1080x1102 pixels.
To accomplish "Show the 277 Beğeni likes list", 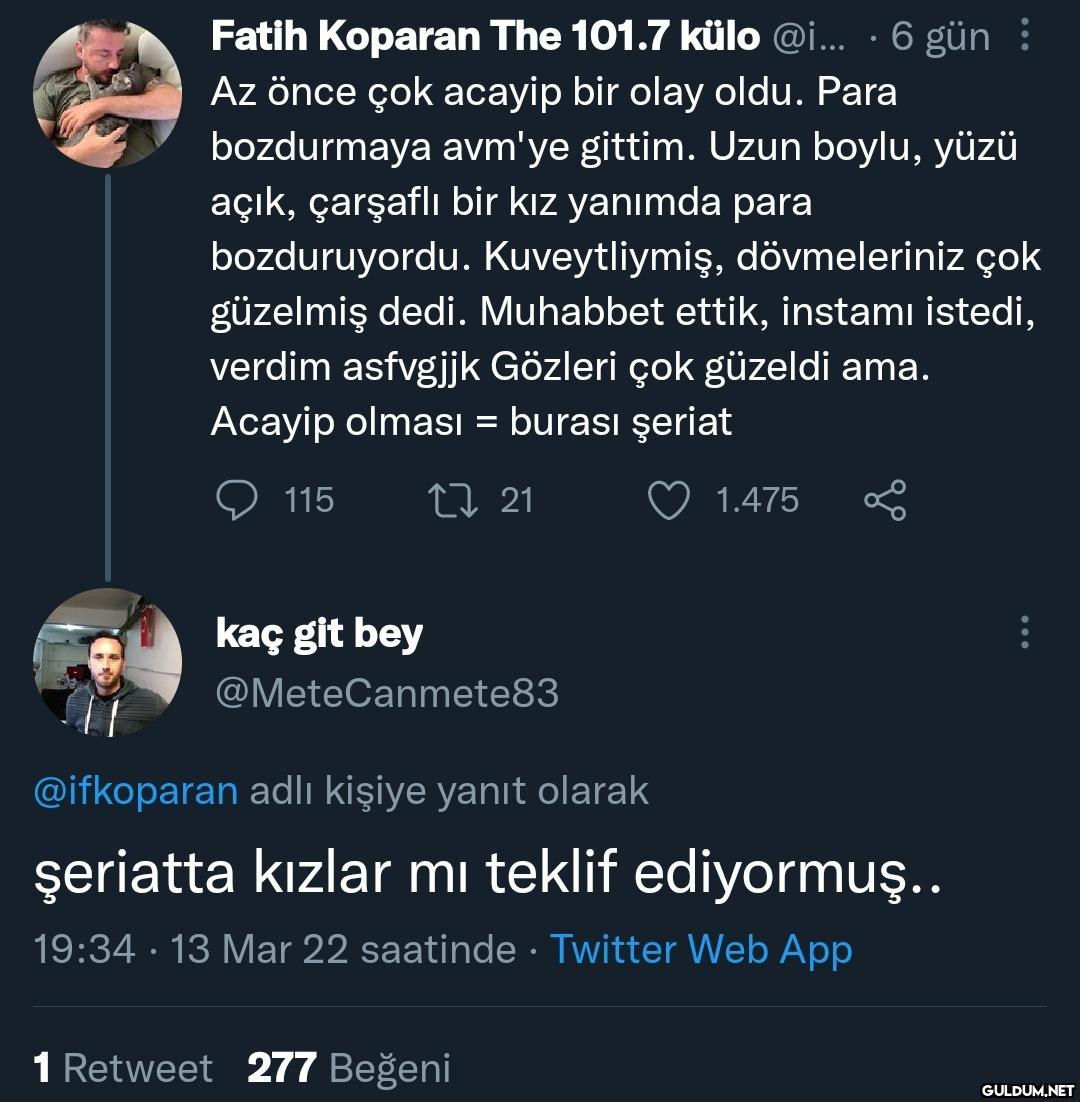I will click(x=348, y=1068).
